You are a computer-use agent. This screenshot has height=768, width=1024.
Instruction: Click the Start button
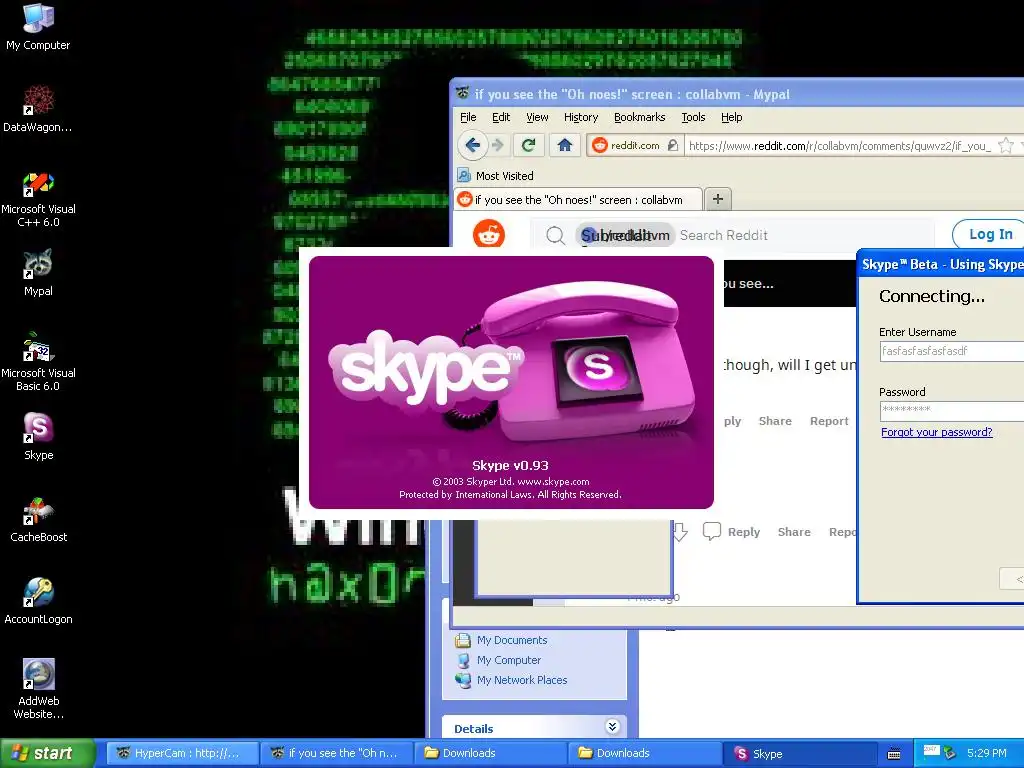tap(47, 753)
